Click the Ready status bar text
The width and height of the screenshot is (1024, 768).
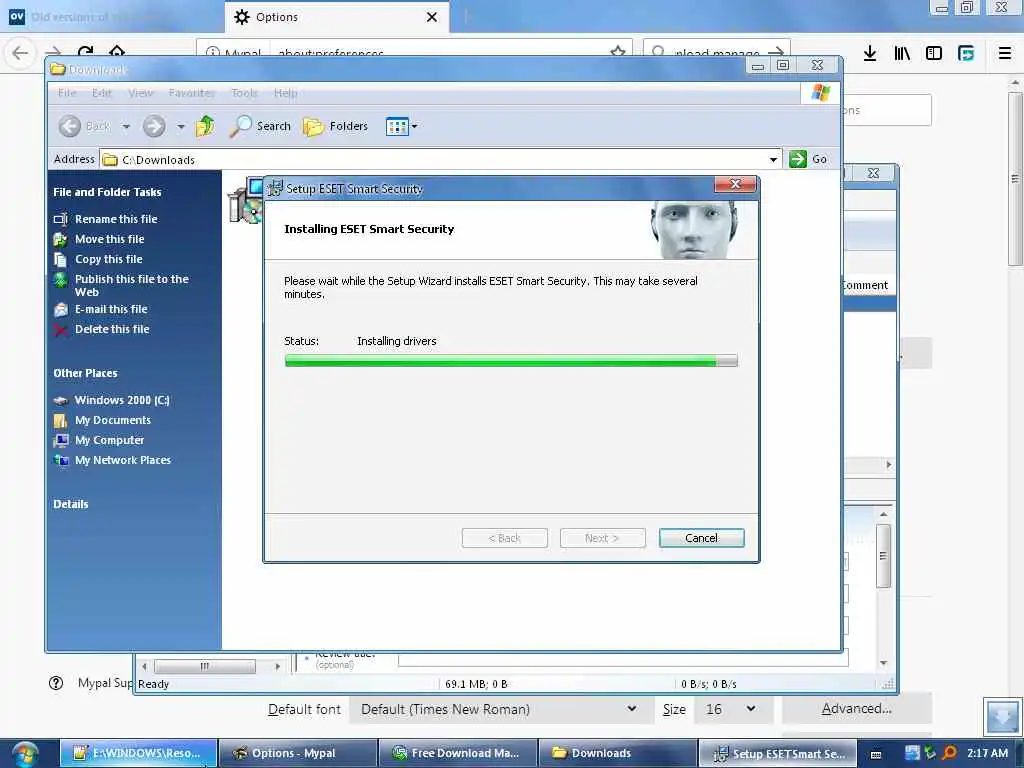[x=153, y=684]
